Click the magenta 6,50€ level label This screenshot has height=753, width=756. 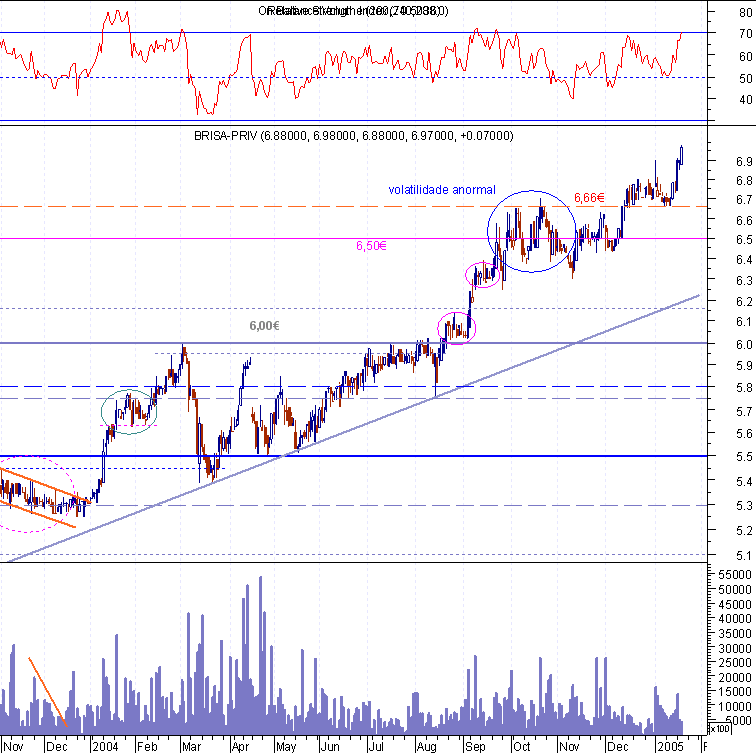[x=371, y=246]
